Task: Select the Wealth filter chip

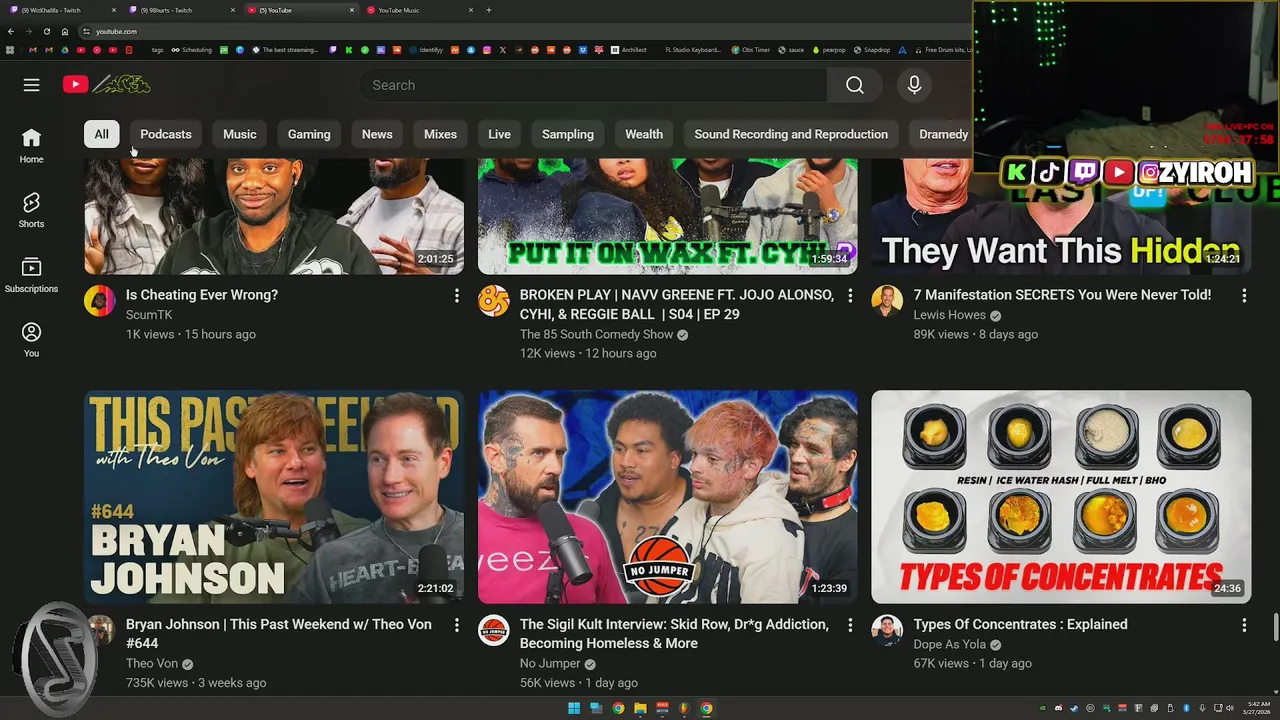Action: pos(644,134)
